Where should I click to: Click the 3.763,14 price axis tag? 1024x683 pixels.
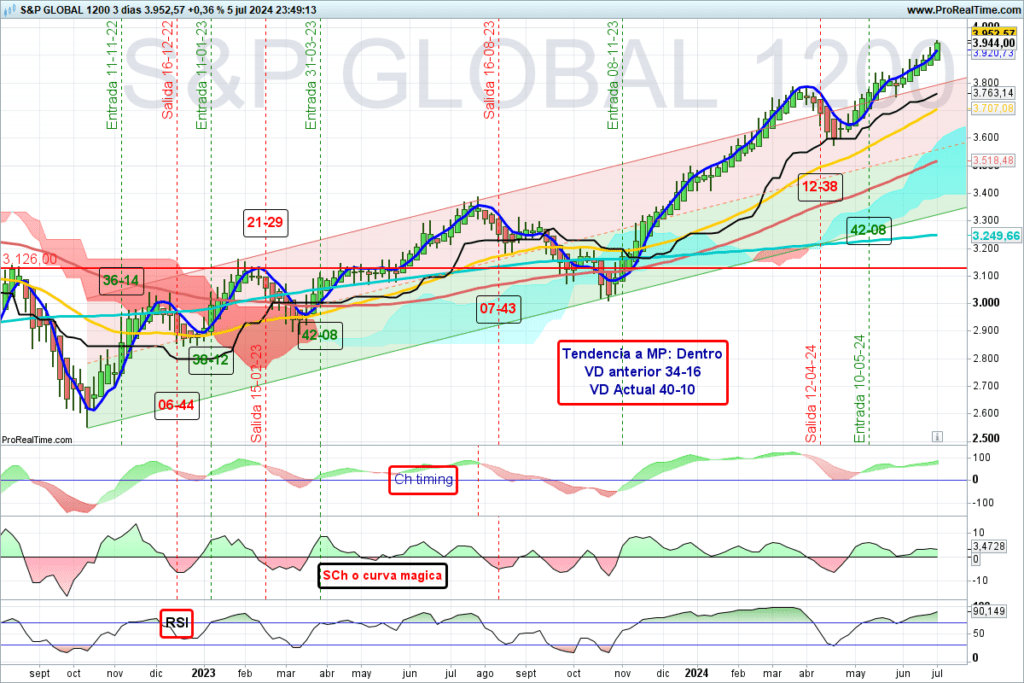tap(993, 93)
